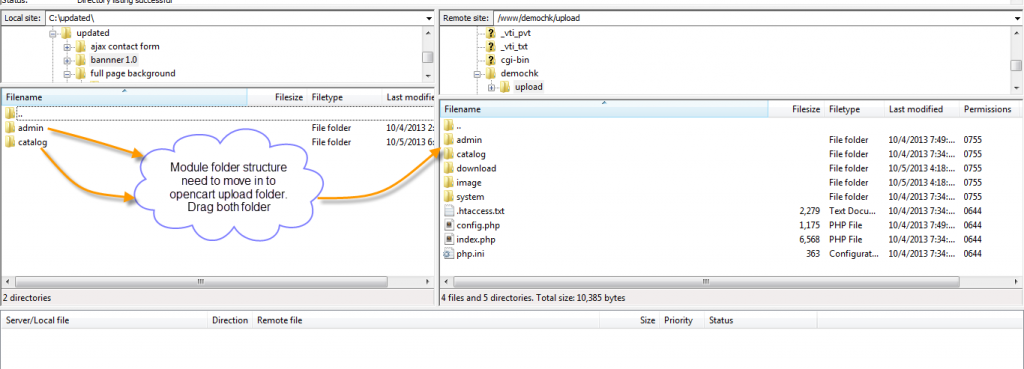Select the index.php file icon
The height and width of the screenshot is (369, 1024).
click(449, 240)
